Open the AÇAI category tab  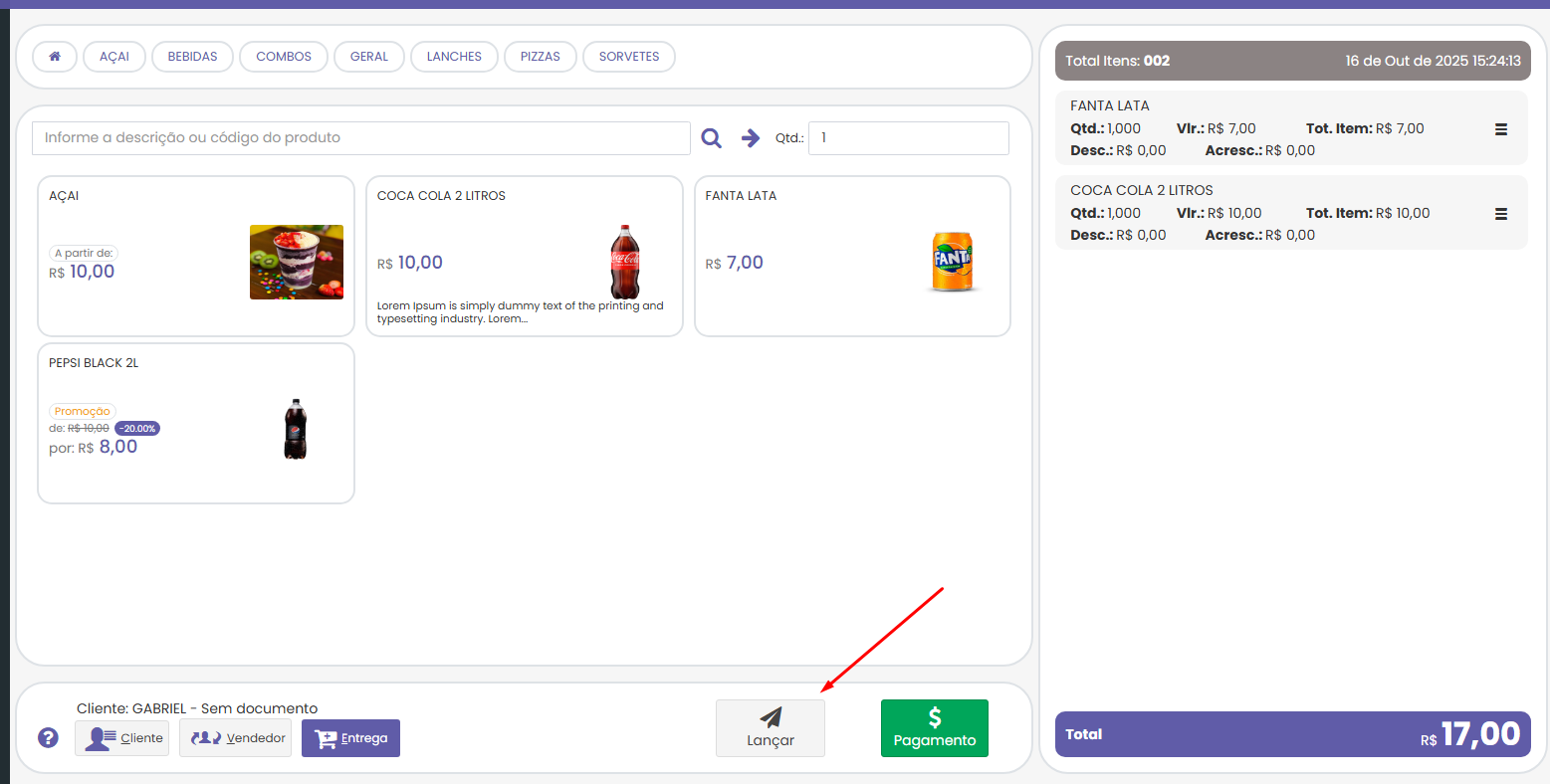pyautogui.click(x=114, y=57)
